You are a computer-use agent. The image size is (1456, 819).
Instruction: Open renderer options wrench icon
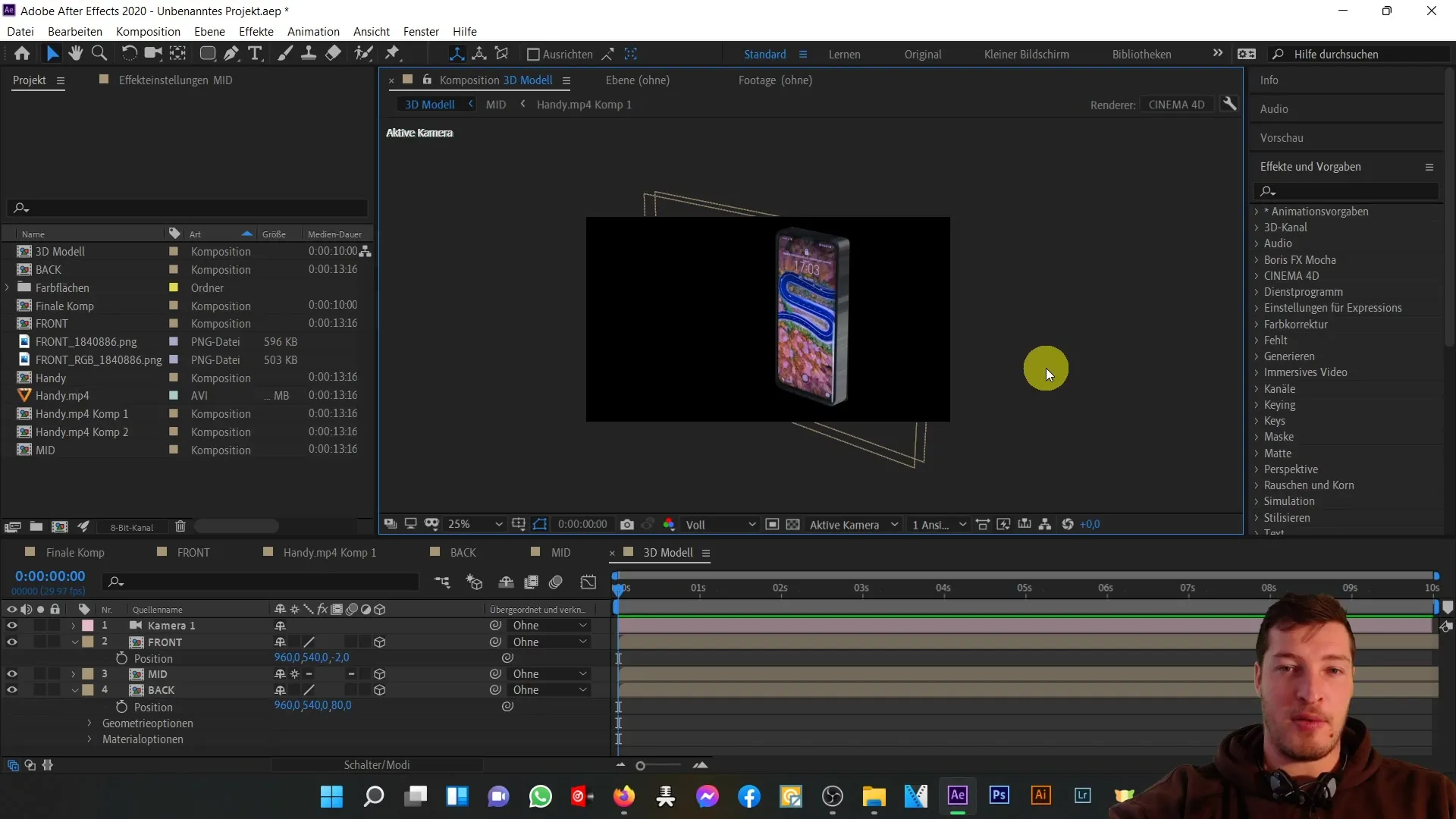pos(1229,104)
